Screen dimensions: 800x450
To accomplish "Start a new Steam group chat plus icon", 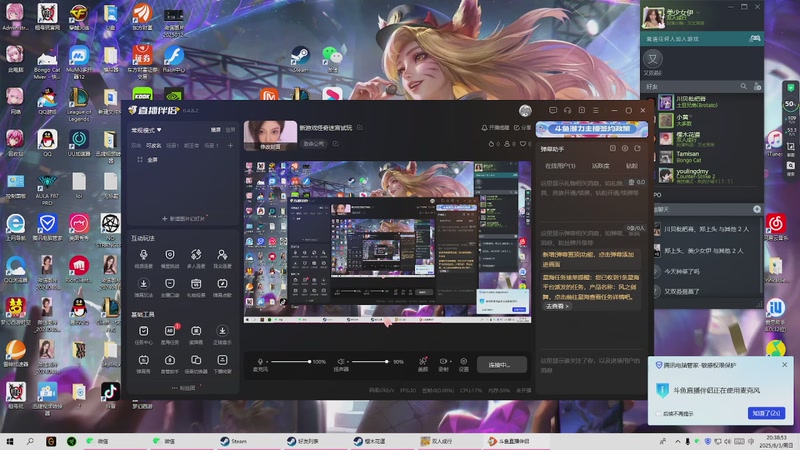I will (x=757, y=209).
